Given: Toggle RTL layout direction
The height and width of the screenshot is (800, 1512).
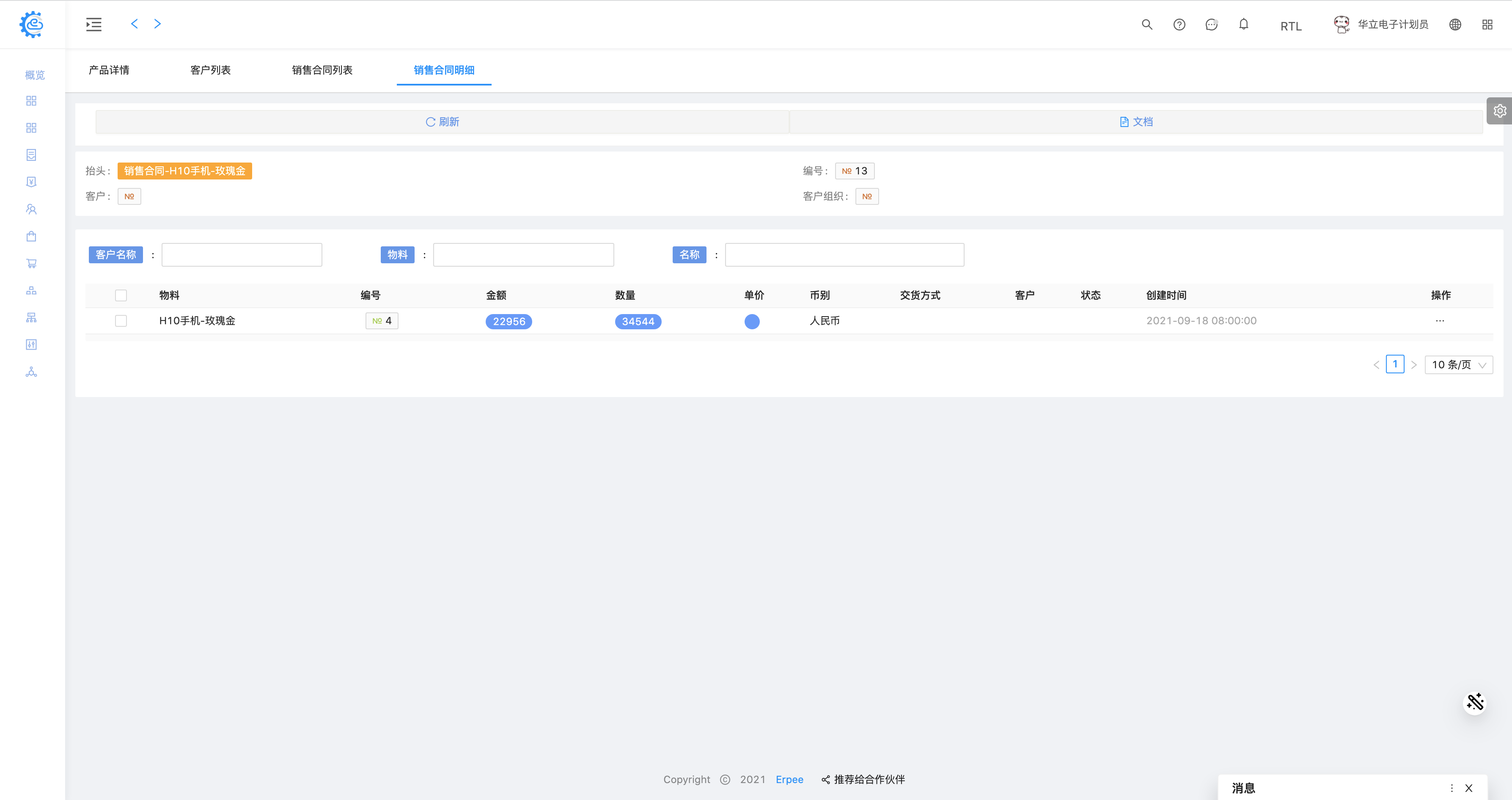Looking at the screenshot, I should coord(1291,26).
